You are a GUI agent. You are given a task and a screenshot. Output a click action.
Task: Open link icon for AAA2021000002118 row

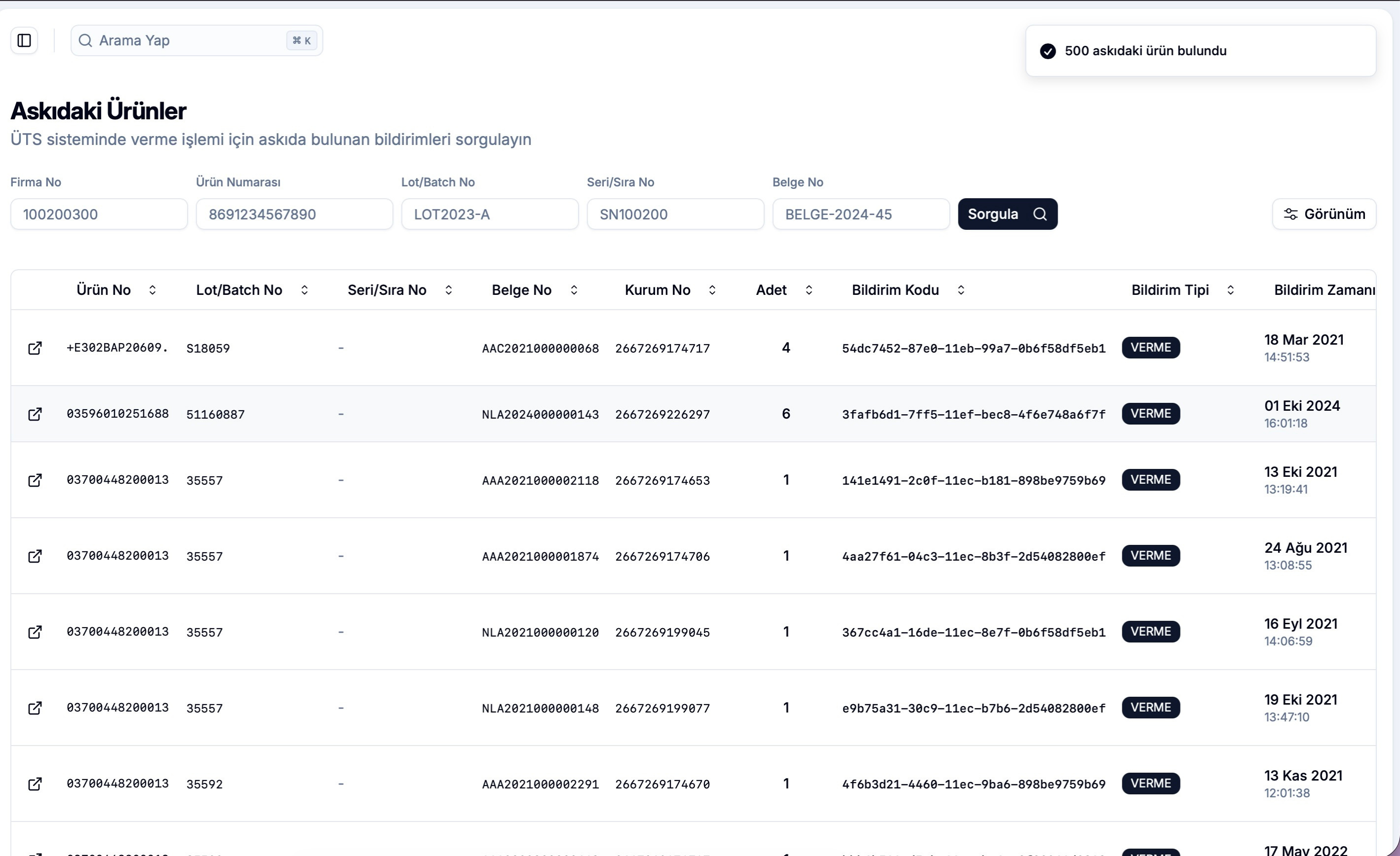(35, 480)
